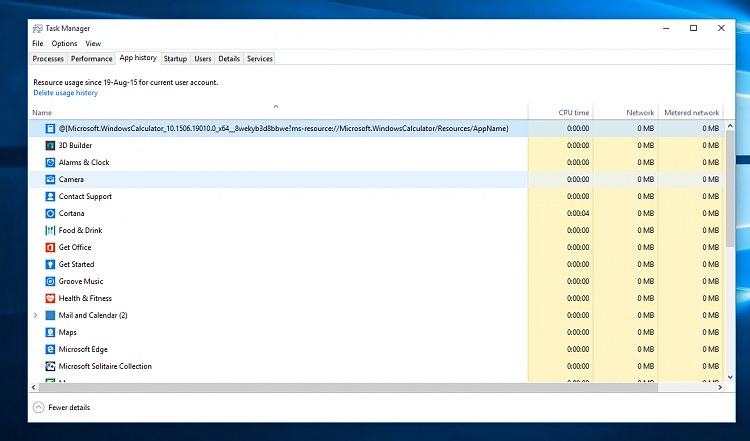Viewport: 750px width, 441px height.
Task: Select the Health & Fitness row name
Action: [85, 298]
